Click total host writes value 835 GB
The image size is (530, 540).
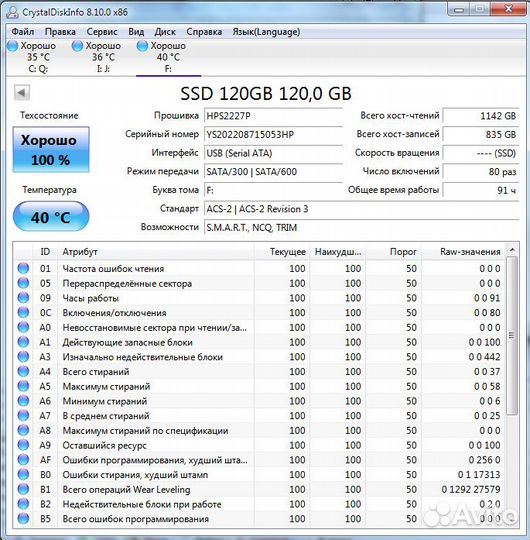click(x=481, y=134)
